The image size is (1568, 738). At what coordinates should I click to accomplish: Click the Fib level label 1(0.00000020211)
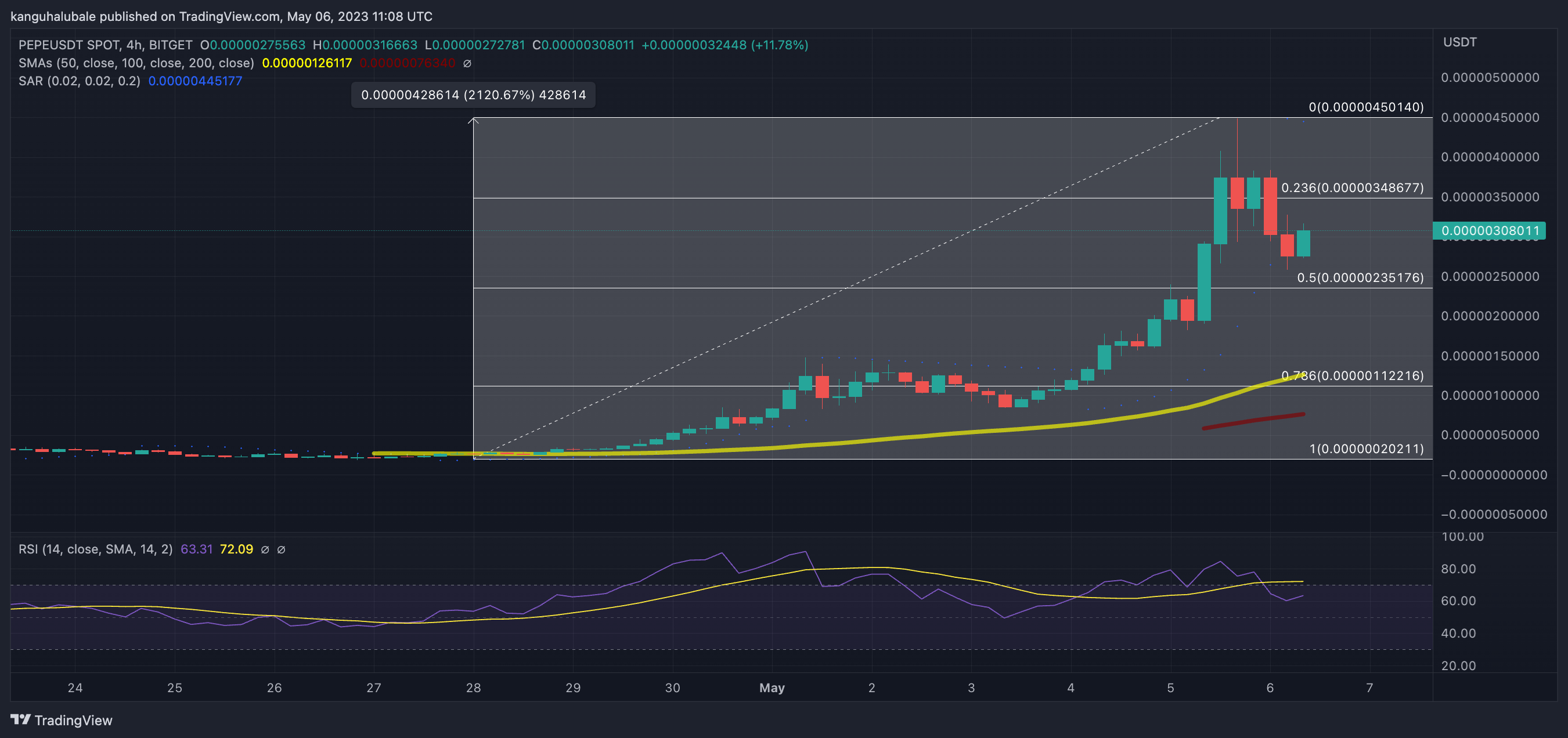click(1367, 449)
